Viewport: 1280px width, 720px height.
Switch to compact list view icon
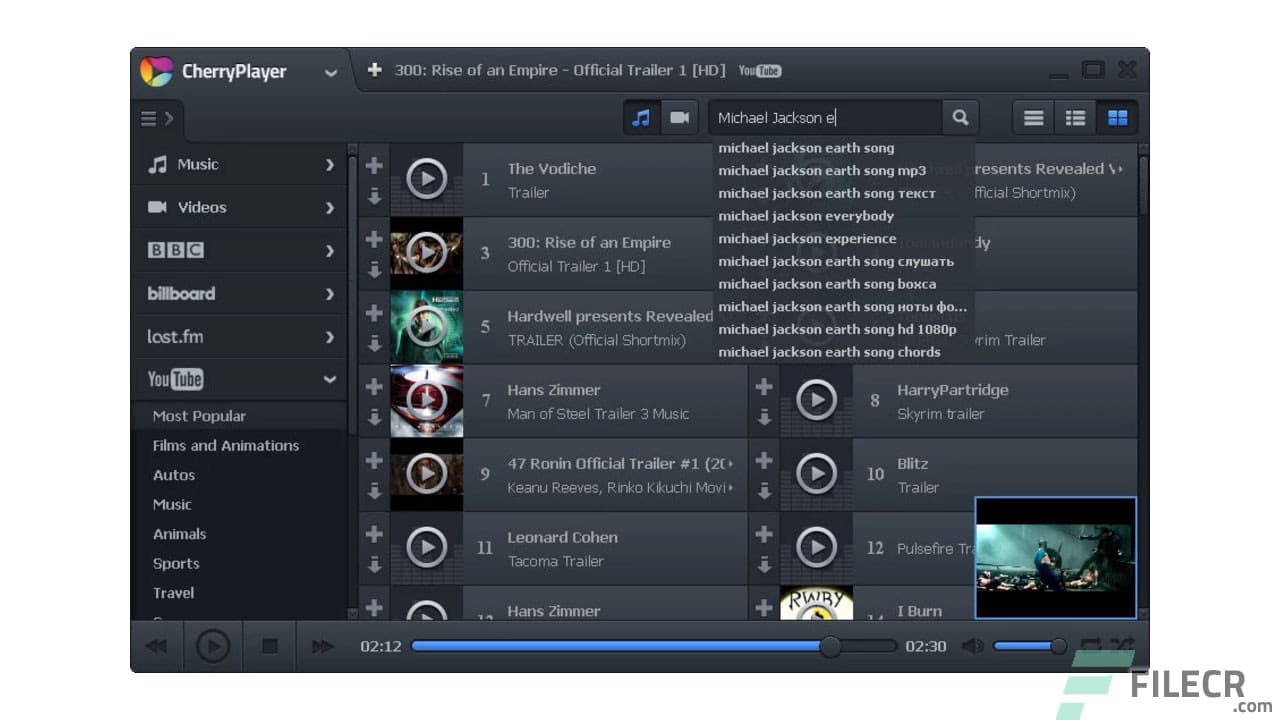[1074, 117]
